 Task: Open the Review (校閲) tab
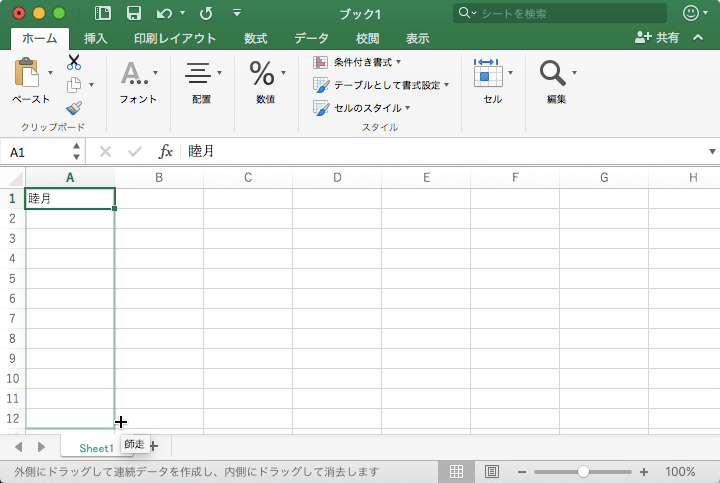[367, 38]
